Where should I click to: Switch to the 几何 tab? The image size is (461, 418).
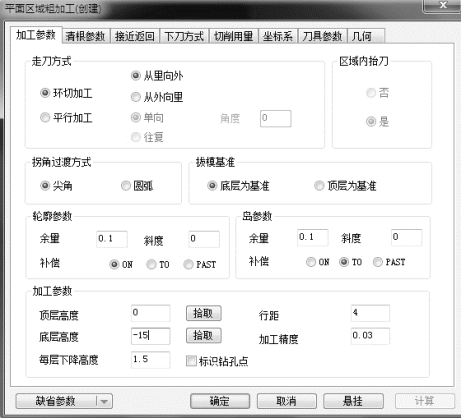coord(366,36)
